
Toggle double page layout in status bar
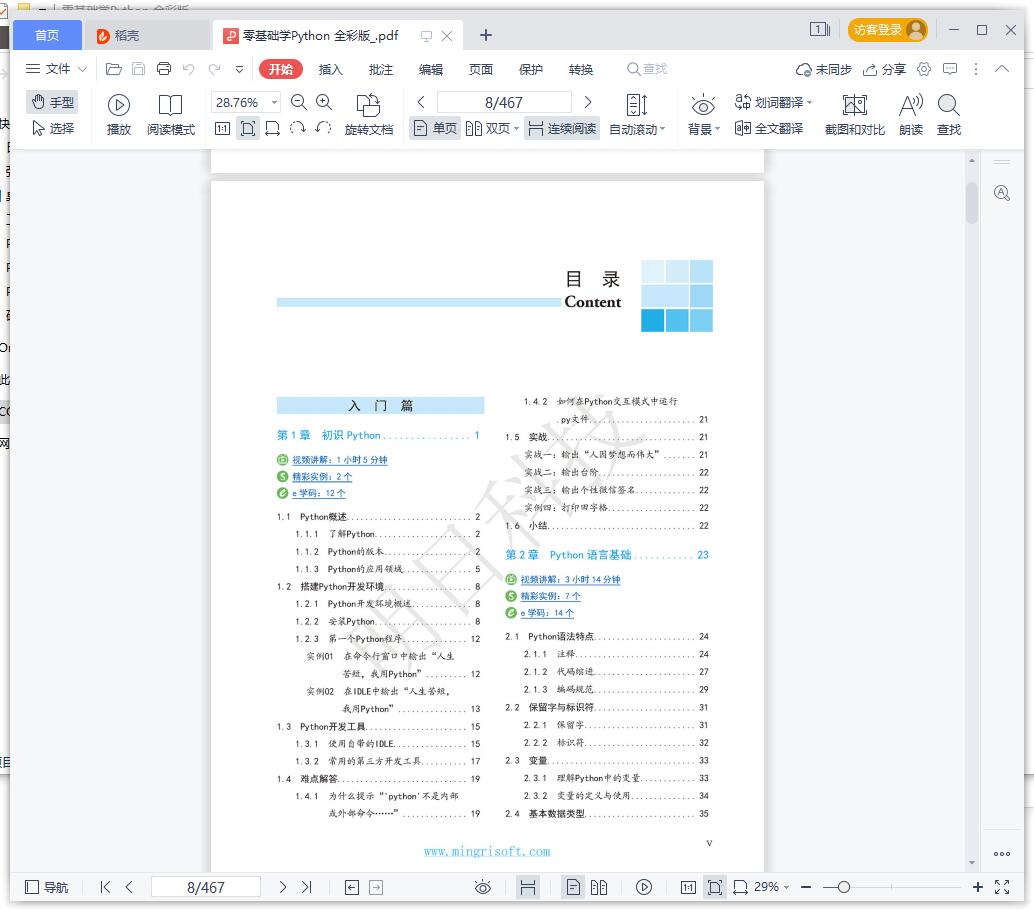click(x=599, y=887)
